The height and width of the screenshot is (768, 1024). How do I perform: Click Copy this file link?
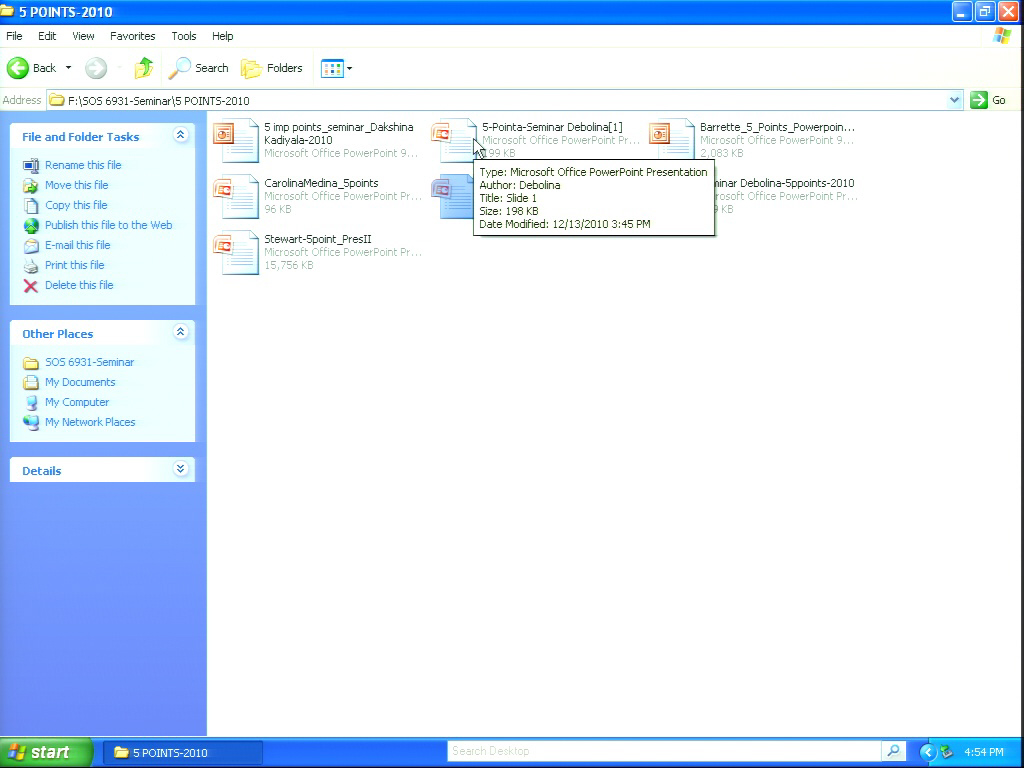pyautogui.click(x=76, y=205)
